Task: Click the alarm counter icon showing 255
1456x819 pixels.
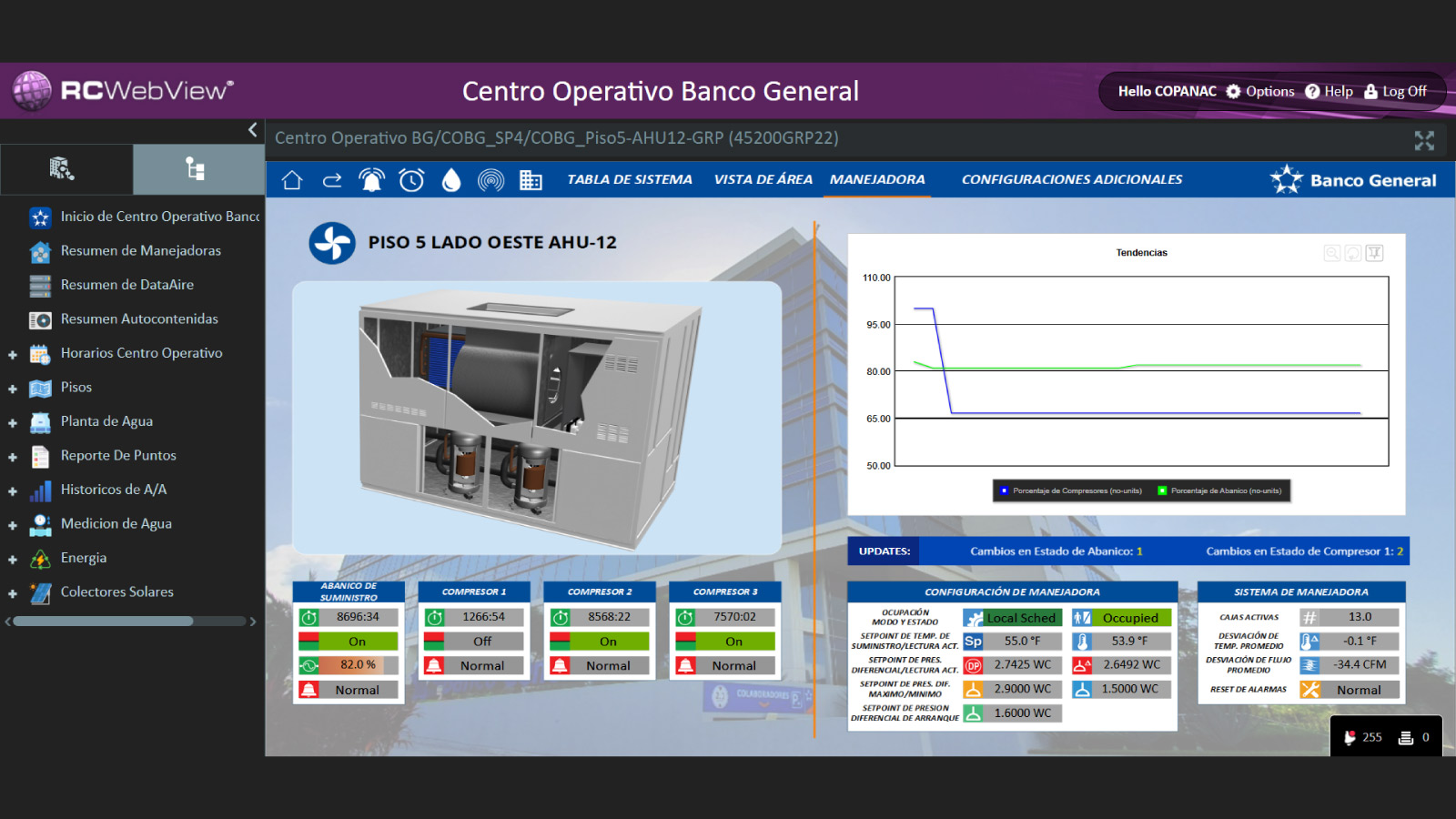Action: 1350,738
